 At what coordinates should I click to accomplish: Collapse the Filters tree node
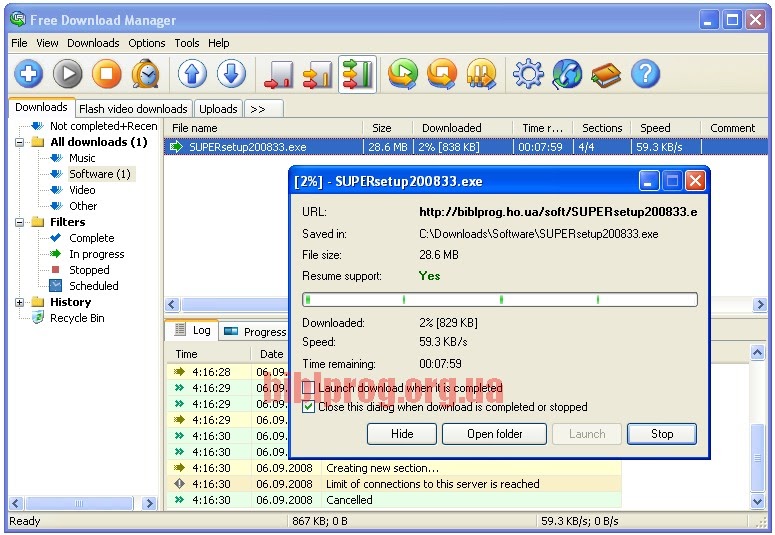point(20,222)
